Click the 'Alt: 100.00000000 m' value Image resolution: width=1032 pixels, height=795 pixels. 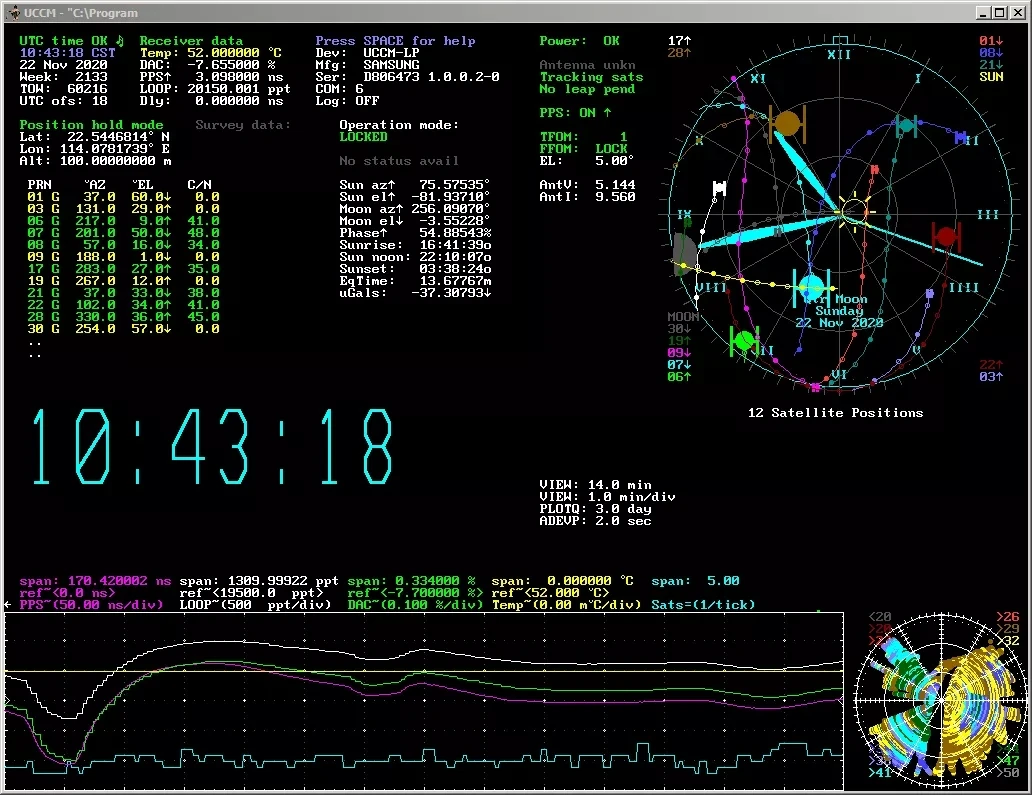coord(95,161)
